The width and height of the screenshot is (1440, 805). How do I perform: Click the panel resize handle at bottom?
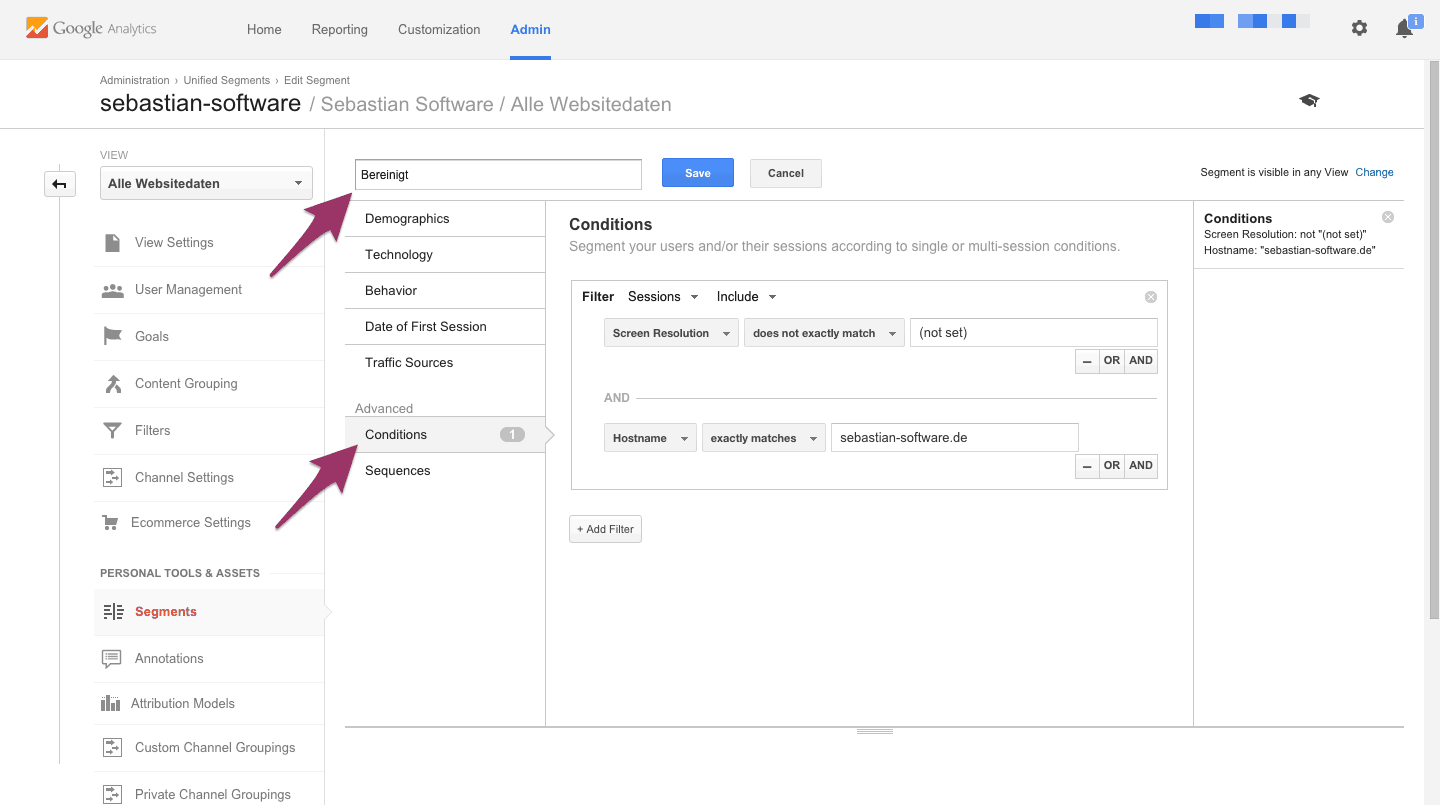(x=875, y=732)
